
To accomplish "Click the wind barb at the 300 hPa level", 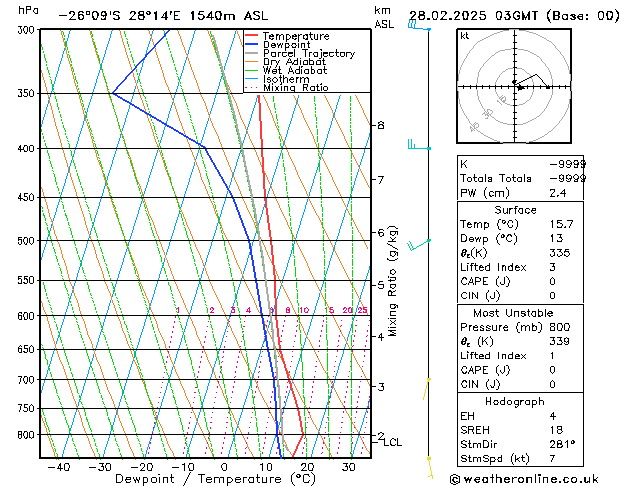I will click(419, 26).
